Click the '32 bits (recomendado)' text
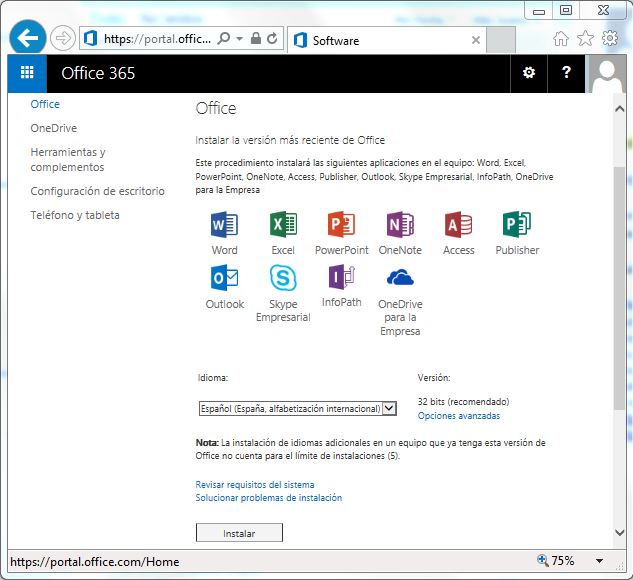Image resolution: width=633 pixels, height=580 pixels. (x=463, y=402)
